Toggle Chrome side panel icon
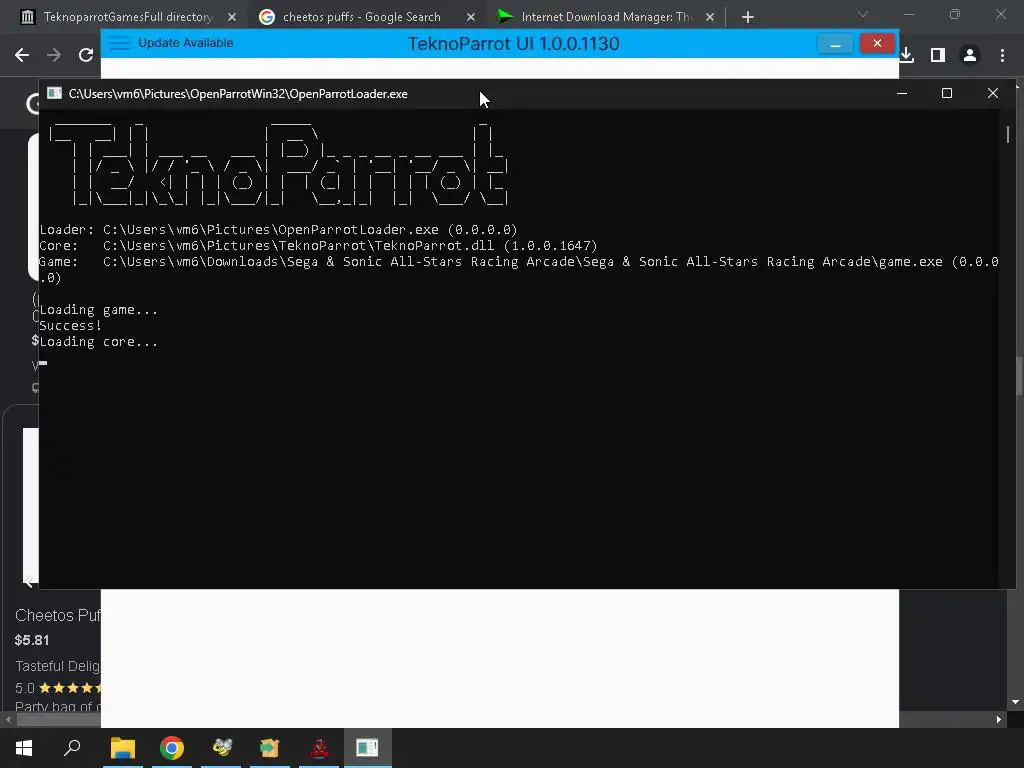 [938, 56]
